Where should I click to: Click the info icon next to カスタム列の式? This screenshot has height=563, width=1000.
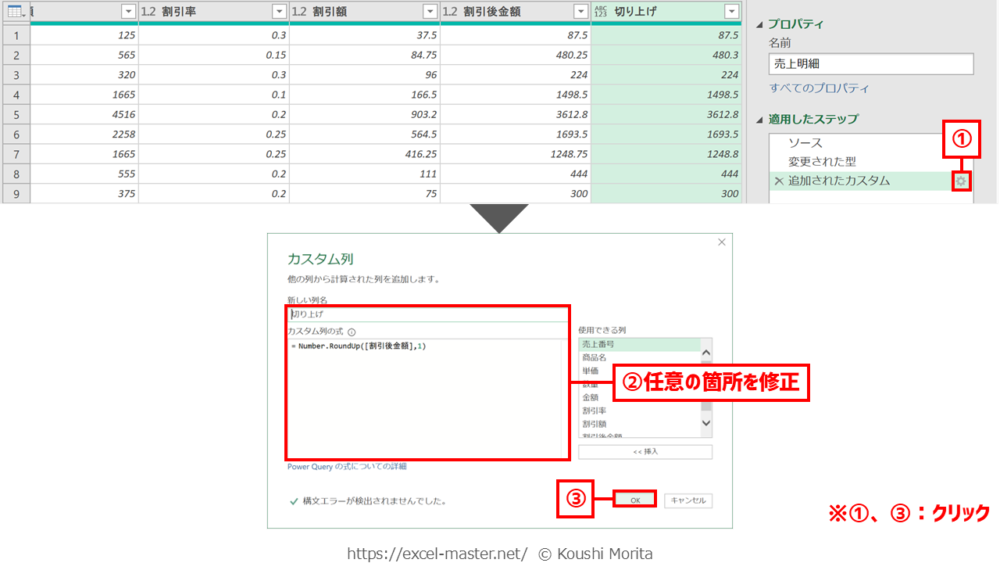352,331
